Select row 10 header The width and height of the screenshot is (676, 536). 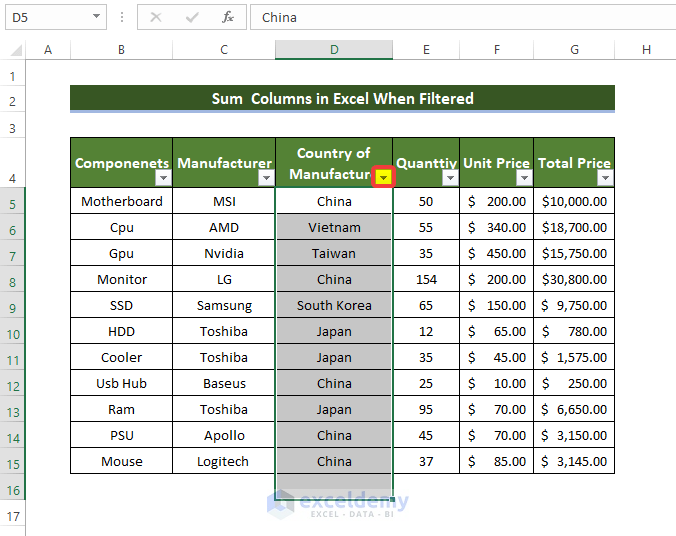pos(13,331)
